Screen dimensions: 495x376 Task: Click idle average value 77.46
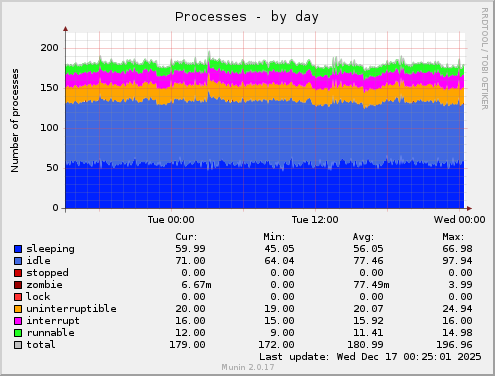point(368,261)
